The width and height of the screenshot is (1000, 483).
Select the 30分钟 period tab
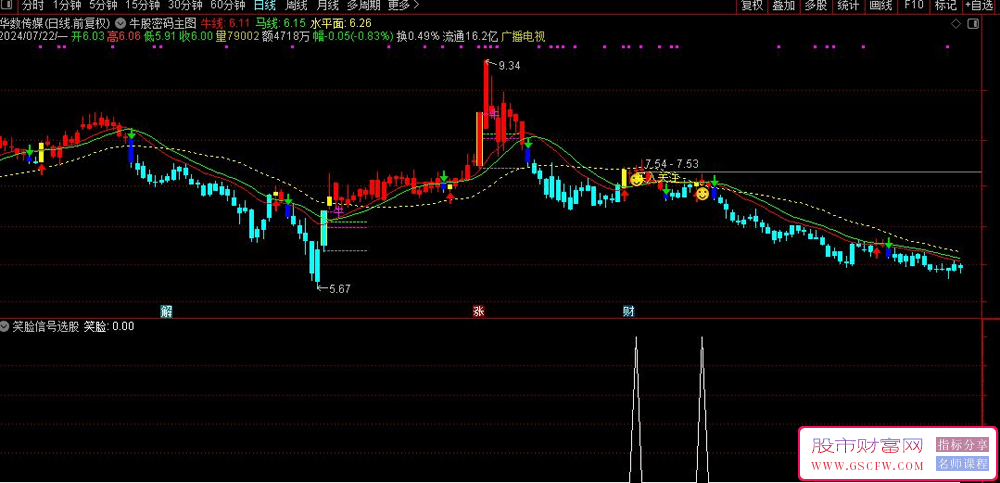(x=184, y=6)
